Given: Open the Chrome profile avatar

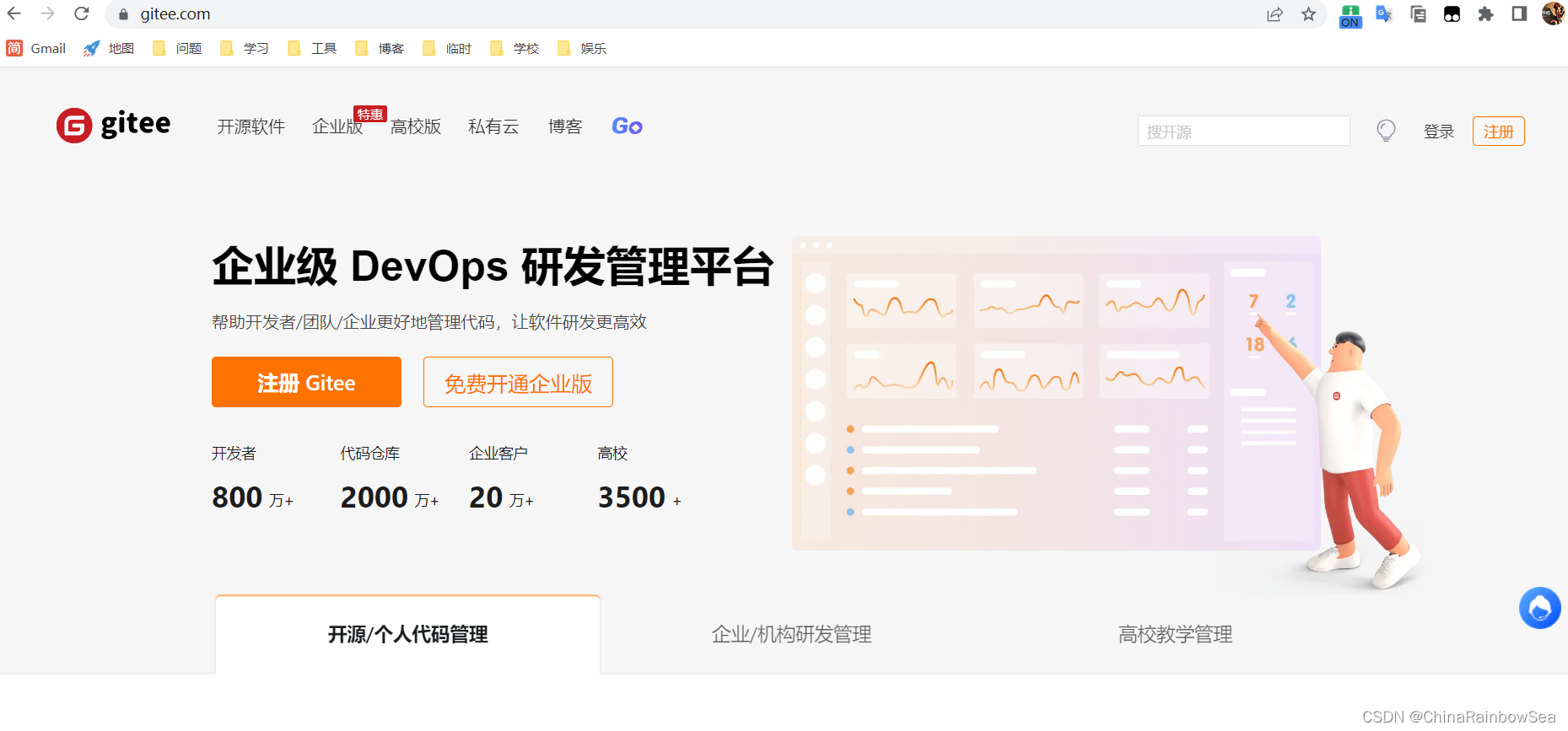Looking at the screenshot, I should (1553, 13).
